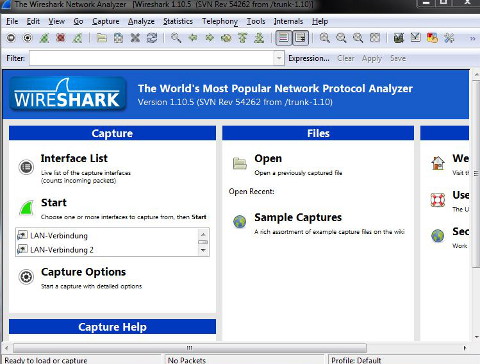Jump to the first packet icon
The height and width of the screenshot is (364, 480).
(242, 38)
